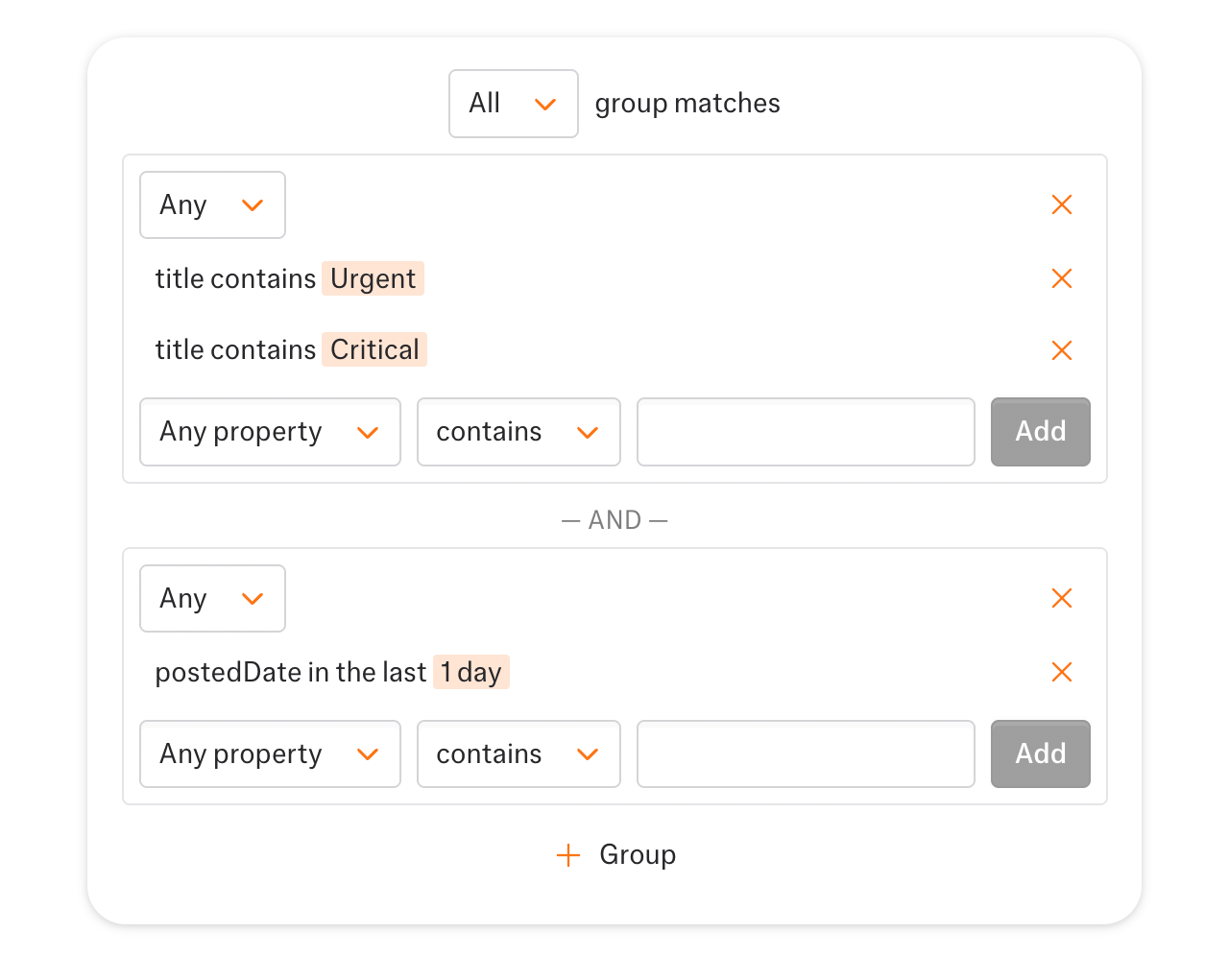
Task: Open the first group's 'Any' dropdown
Action: point(212,205)
